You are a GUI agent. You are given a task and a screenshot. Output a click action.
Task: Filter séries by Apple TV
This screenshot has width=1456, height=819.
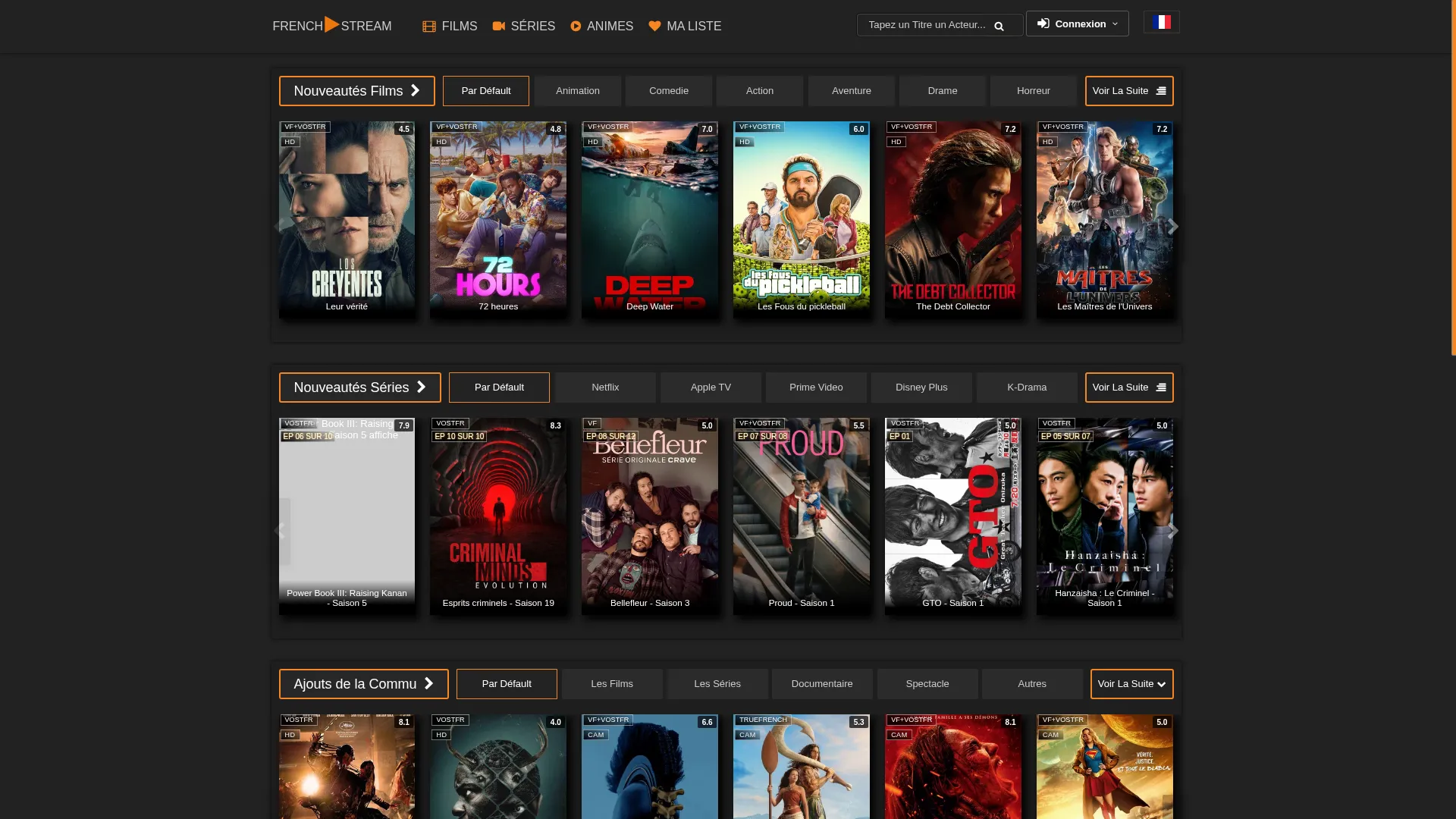click(711, 388)
